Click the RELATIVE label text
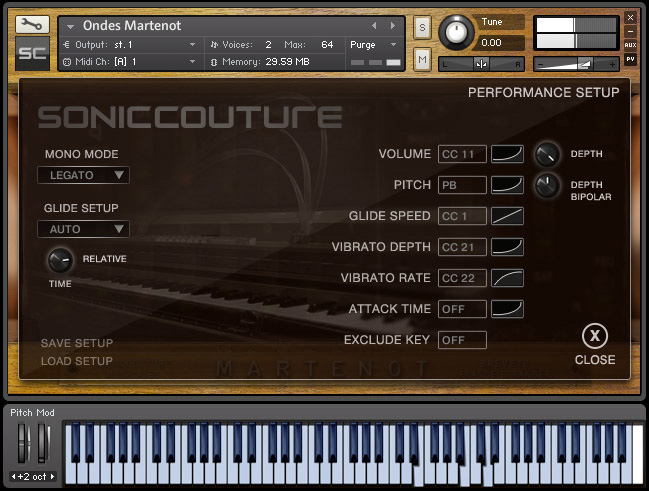This screenshot has height=491, width=649. click(105, 259)
